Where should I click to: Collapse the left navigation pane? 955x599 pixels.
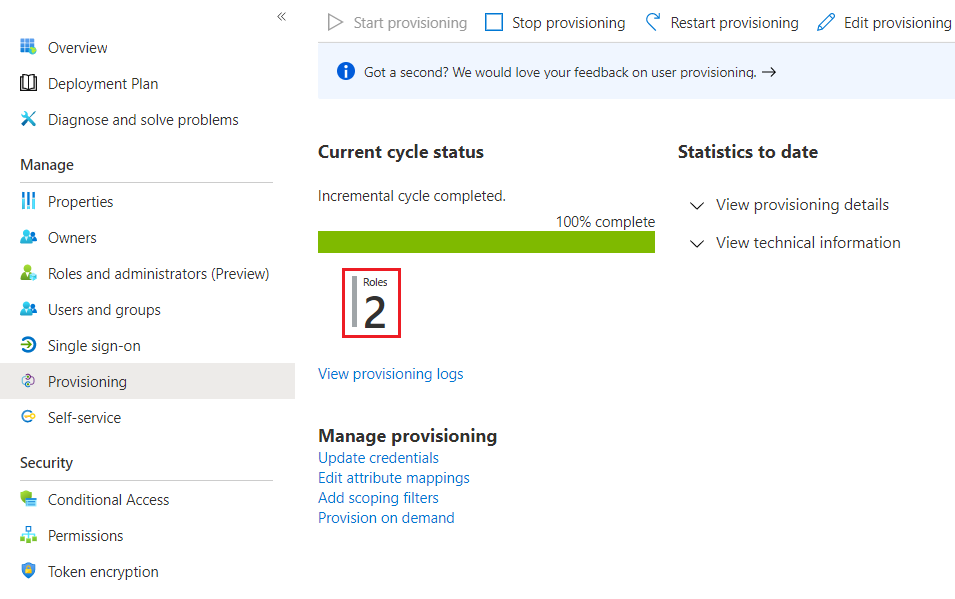(x=281, y=16)
